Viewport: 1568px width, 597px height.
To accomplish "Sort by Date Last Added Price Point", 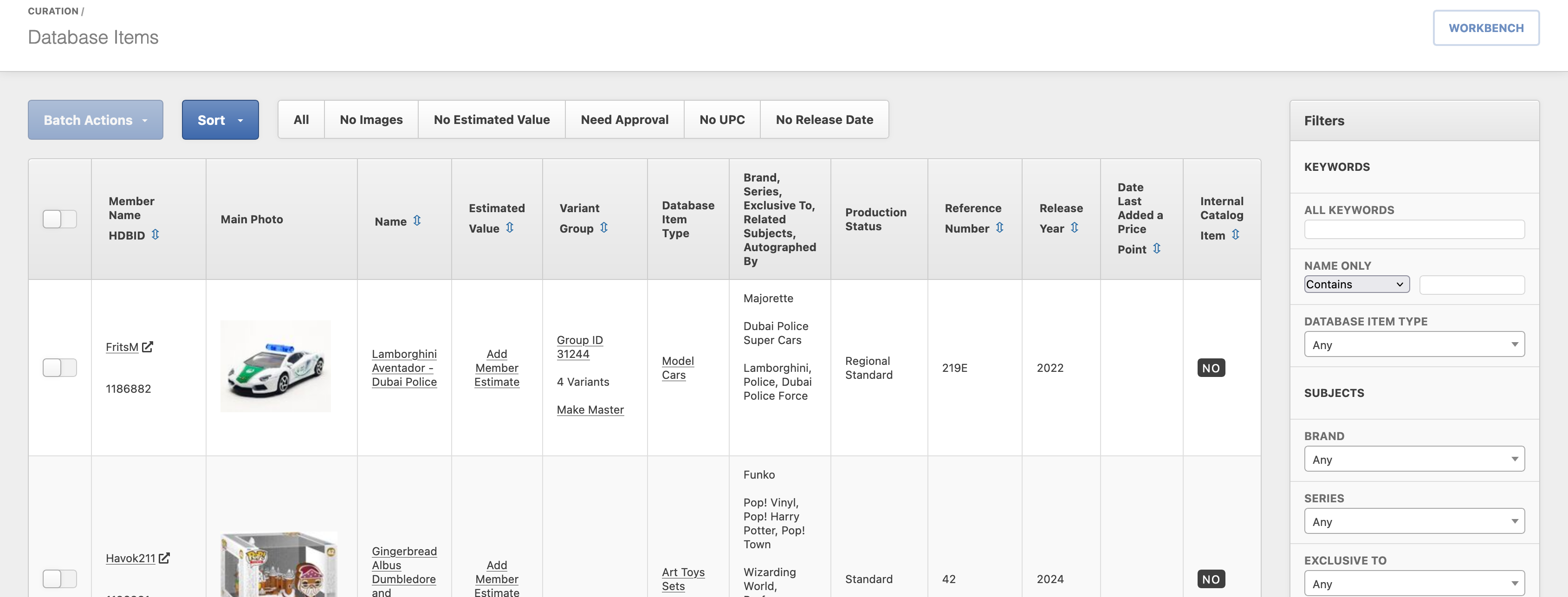I will (x=1156, y=248).
